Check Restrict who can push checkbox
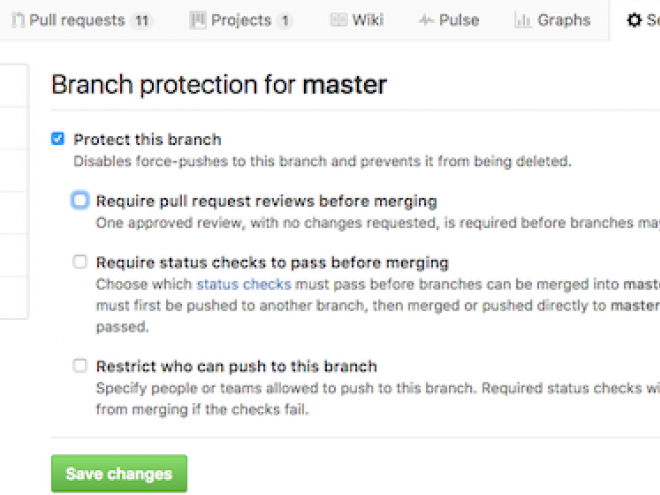The image size is (660, 495). tap(80, 365)
